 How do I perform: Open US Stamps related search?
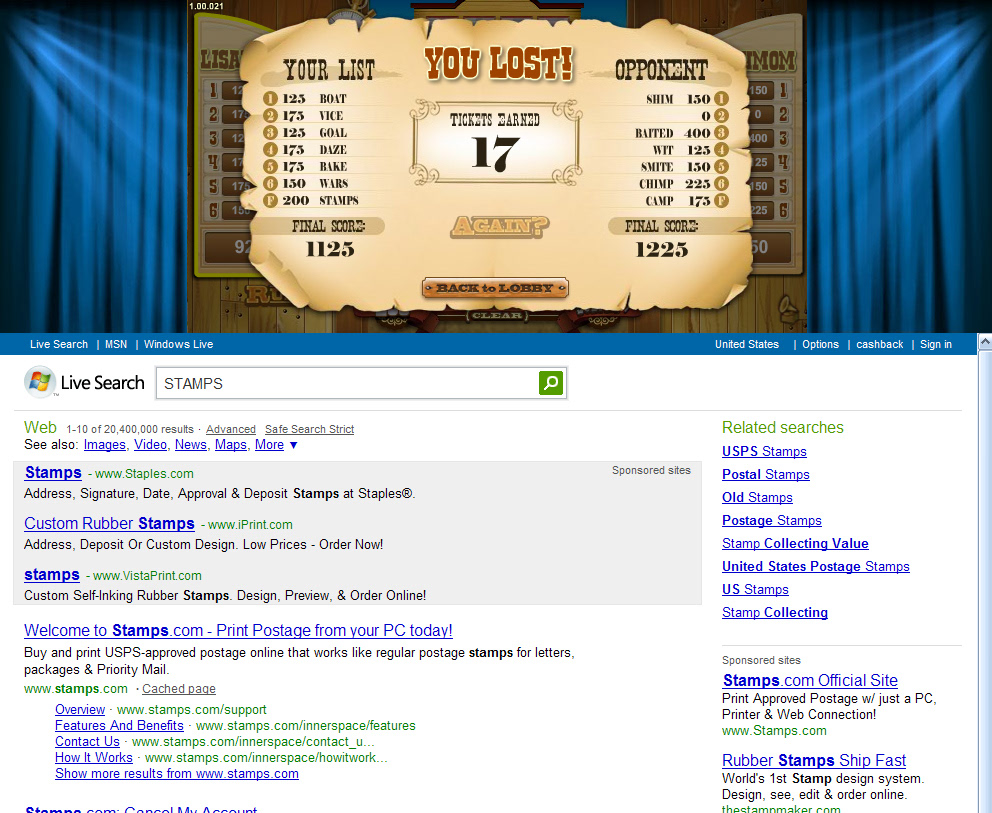tap(755, 589)
